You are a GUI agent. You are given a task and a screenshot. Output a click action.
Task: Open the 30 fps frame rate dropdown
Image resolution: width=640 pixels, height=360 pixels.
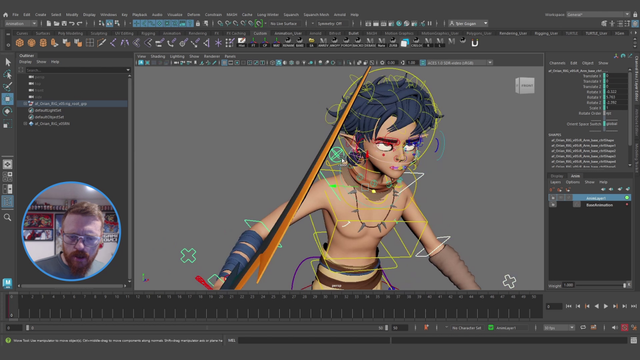[559, 328]
